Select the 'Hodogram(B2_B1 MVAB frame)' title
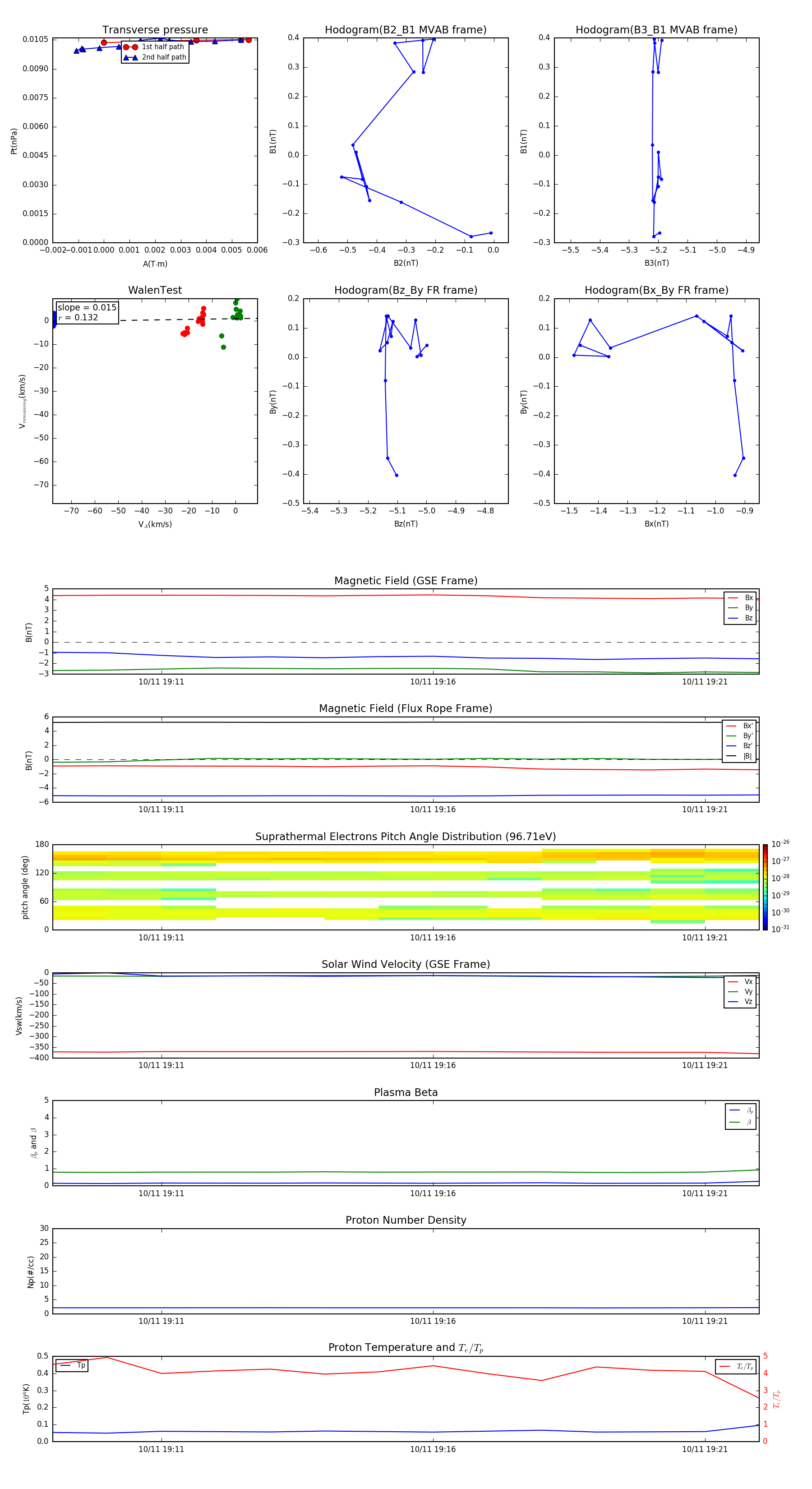This screenshot has width=812, height=1489. point(406,29)
